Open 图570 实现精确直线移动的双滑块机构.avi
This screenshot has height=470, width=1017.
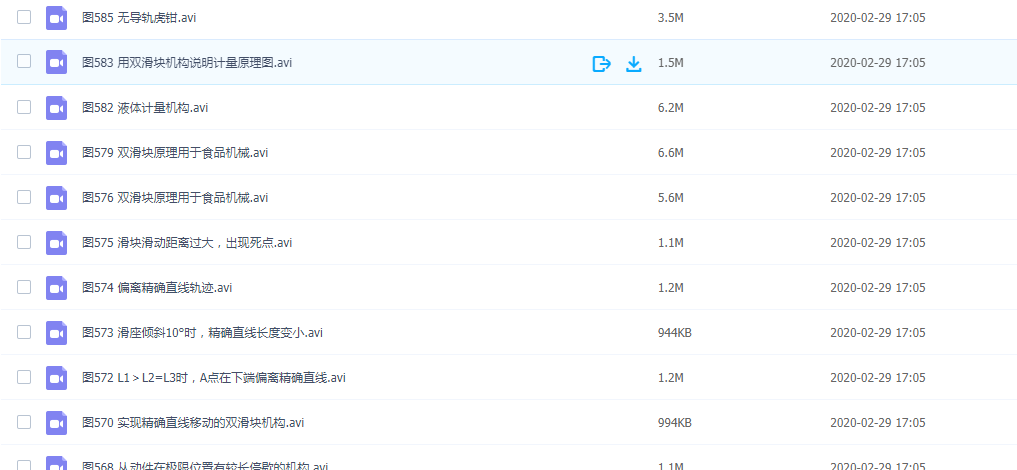(x=193, y=423)
